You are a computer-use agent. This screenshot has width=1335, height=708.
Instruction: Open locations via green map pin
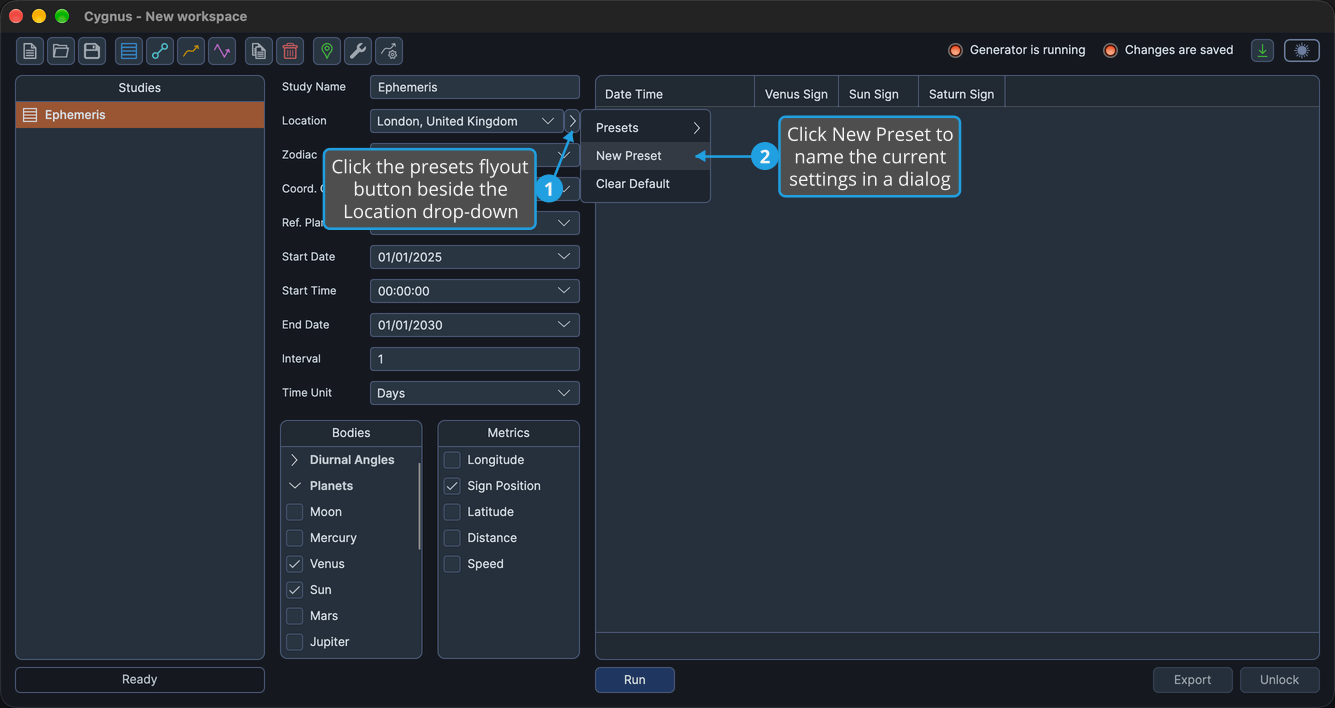pos(327,51)
